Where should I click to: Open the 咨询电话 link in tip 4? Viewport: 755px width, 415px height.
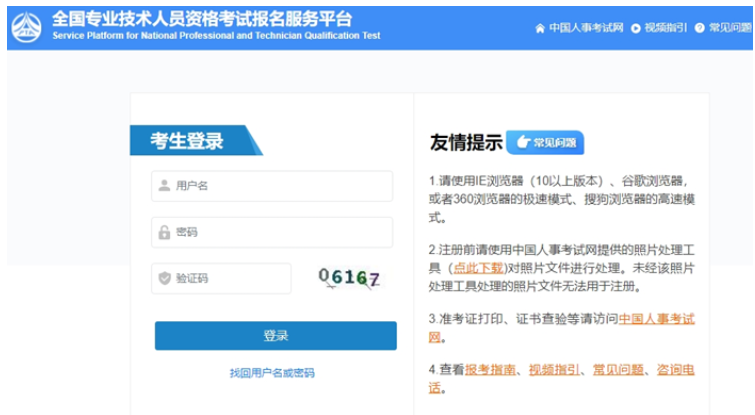pos(674,369)
